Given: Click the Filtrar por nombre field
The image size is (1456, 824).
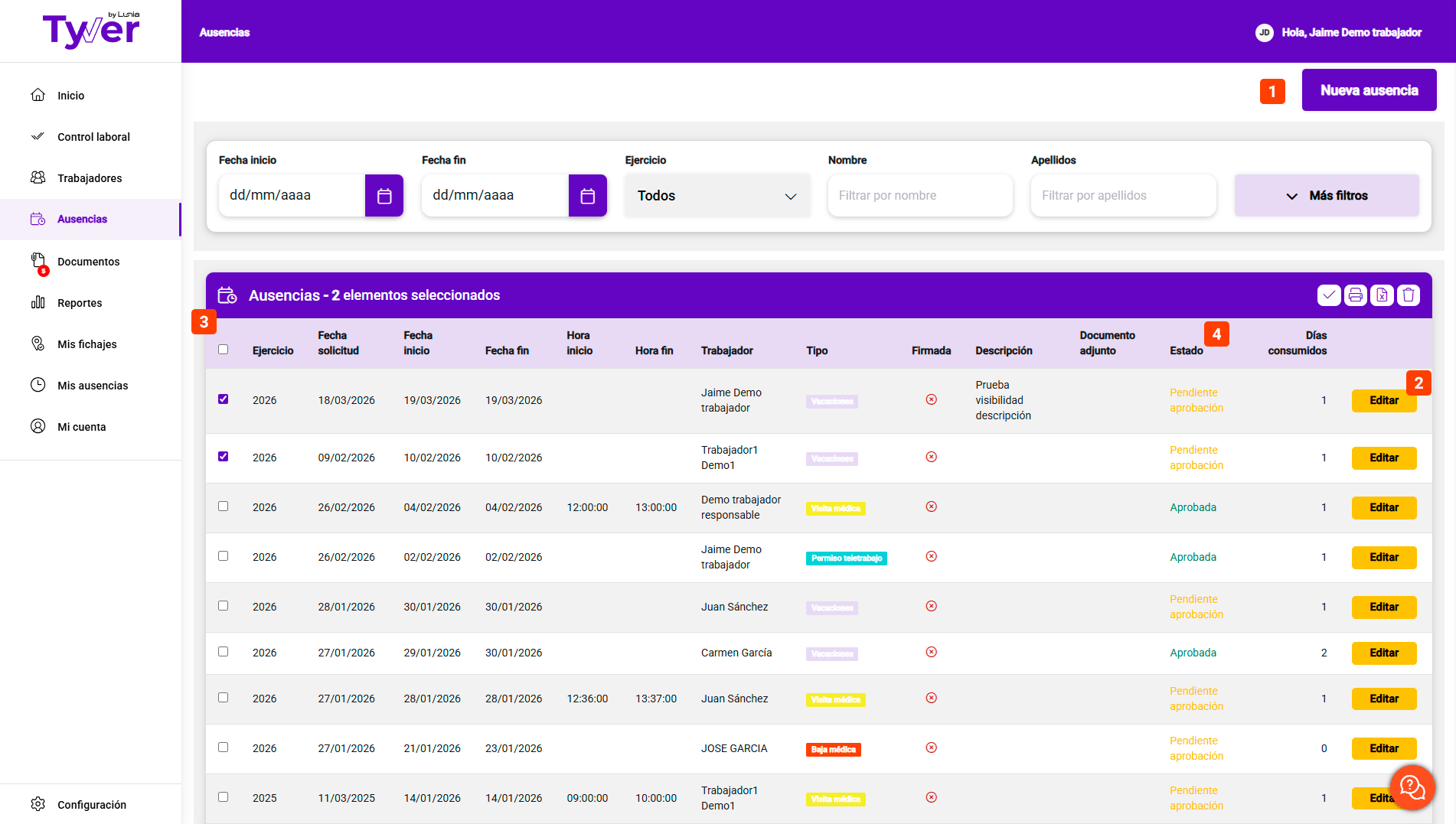Looking at the screenshot, I should pyautogui.click(x=920, y=196).
